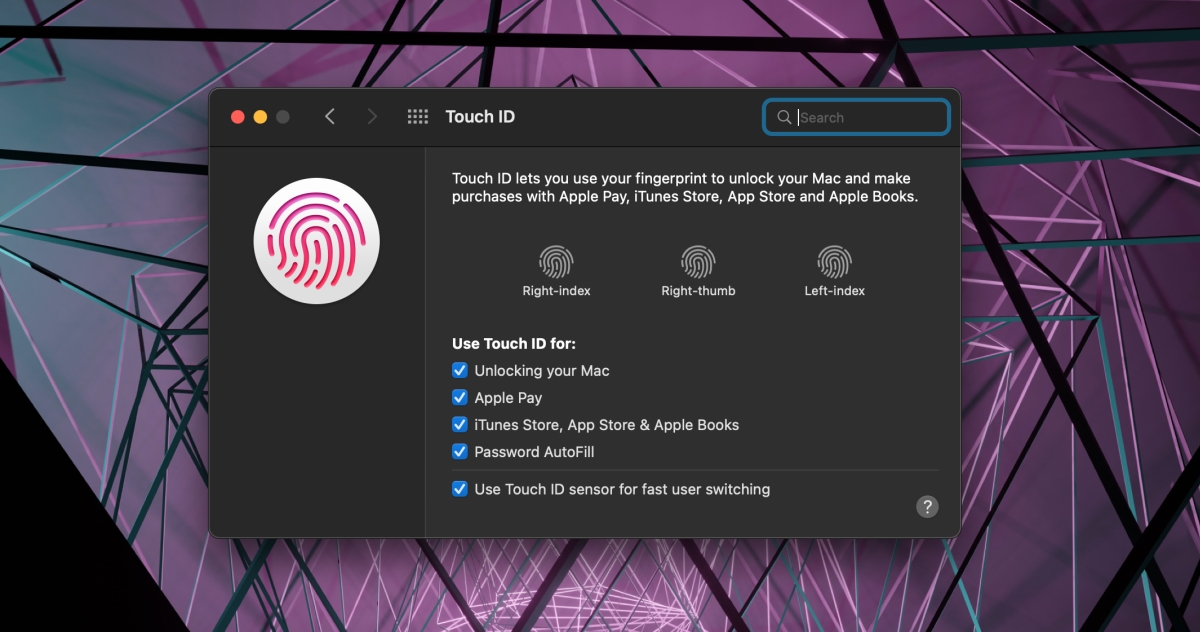Select the Right-index fingerprint icon

coord(556,262)
